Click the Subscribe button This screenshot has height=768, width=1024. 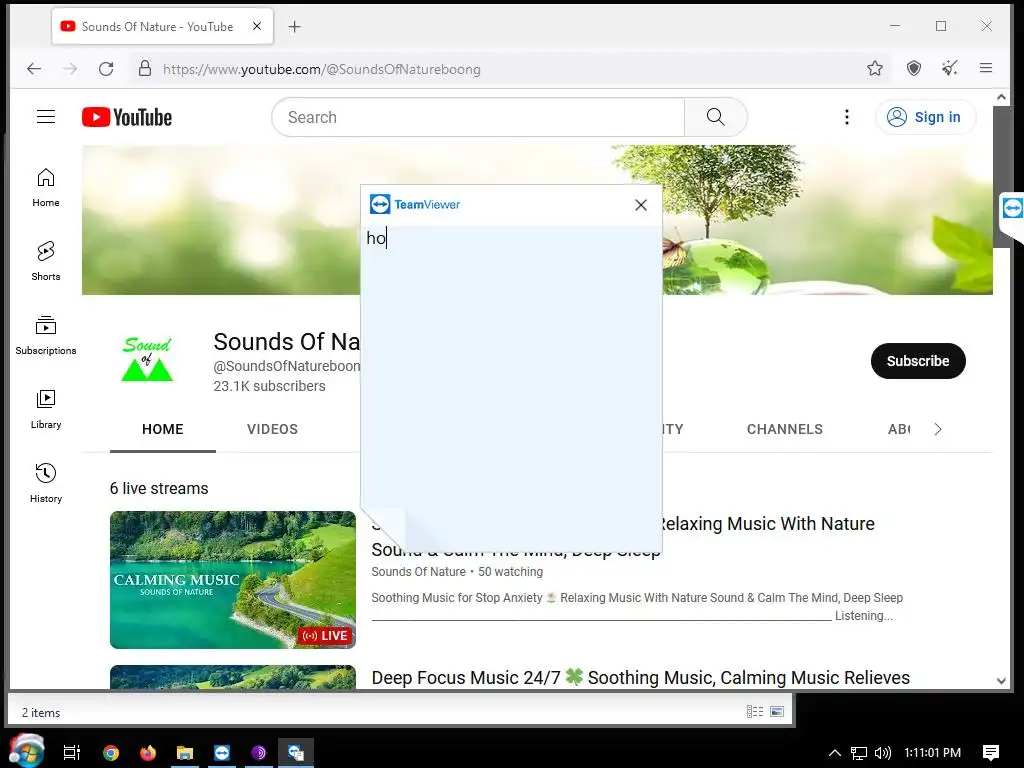pos(918,360)
